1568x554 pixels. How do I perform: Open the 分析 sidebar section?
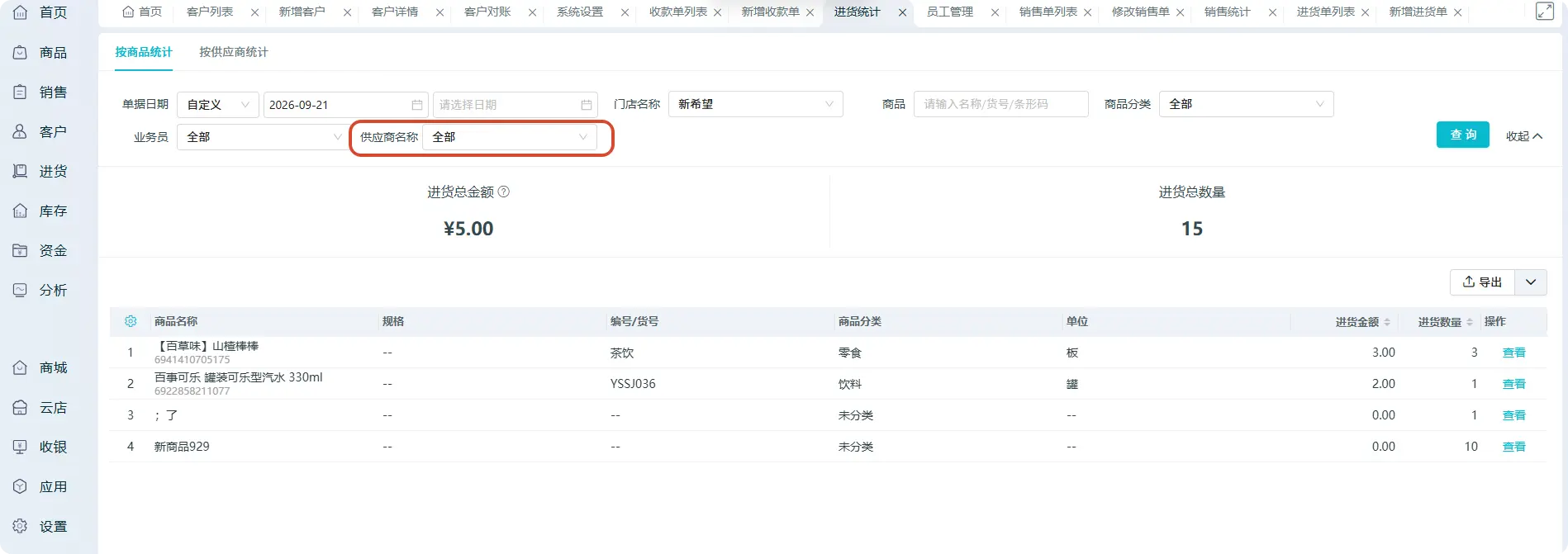(41, 291)
